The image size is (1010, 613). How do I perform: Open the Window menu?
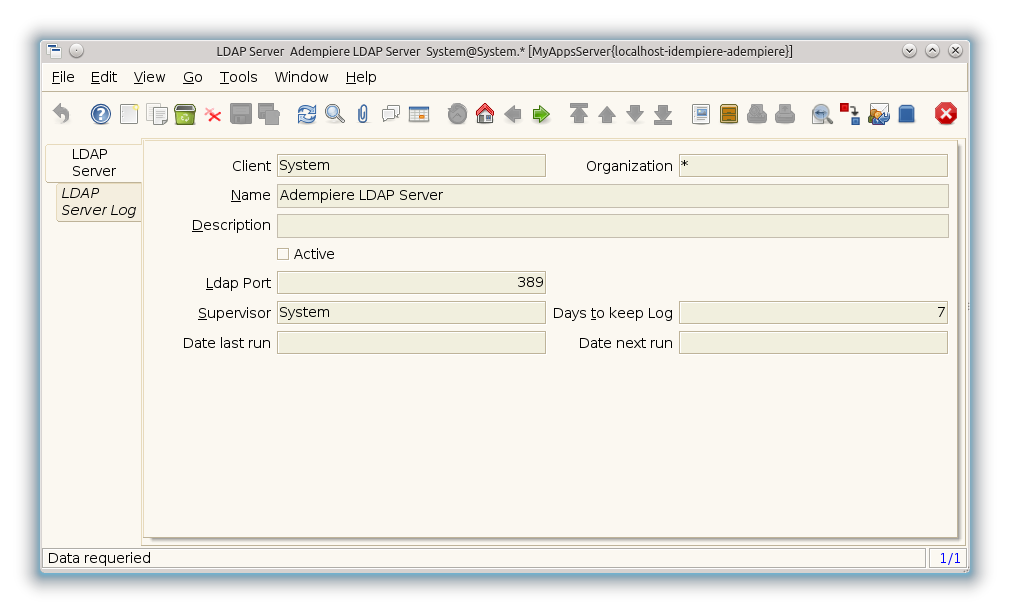[301, 77]
